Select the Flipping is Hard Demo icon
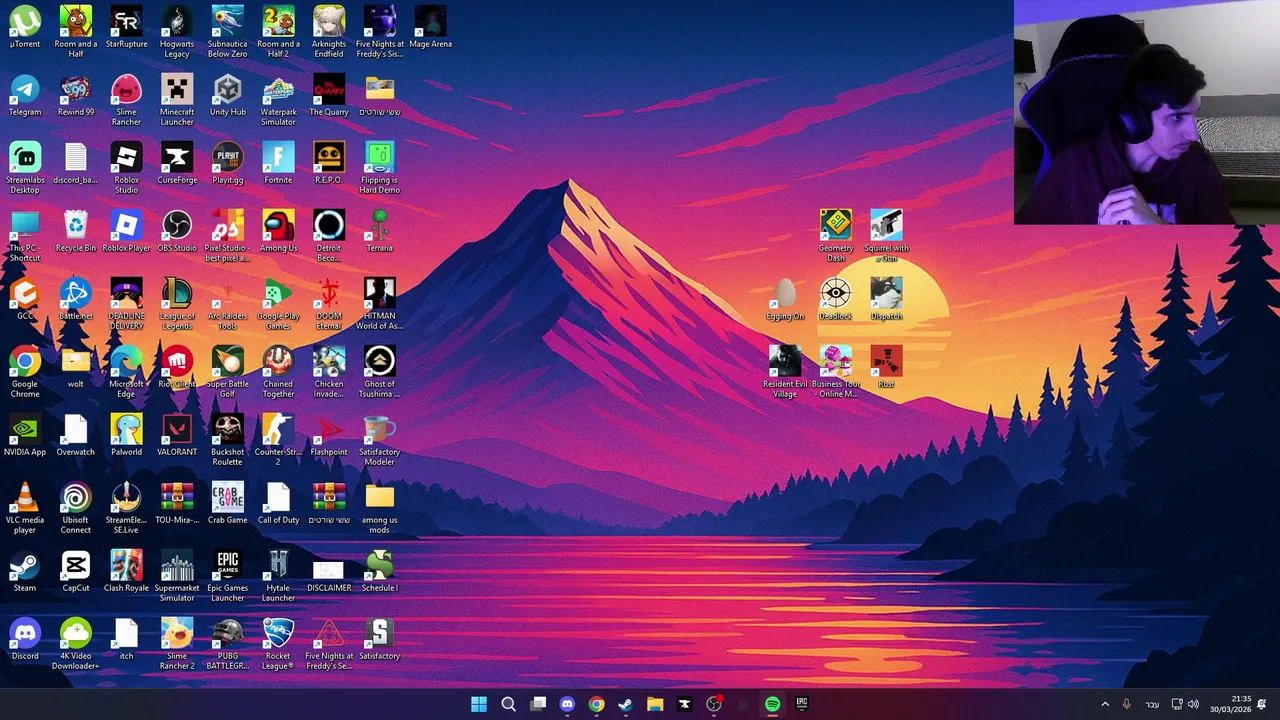Screen dimensions: 1280x720 point(380,168)
